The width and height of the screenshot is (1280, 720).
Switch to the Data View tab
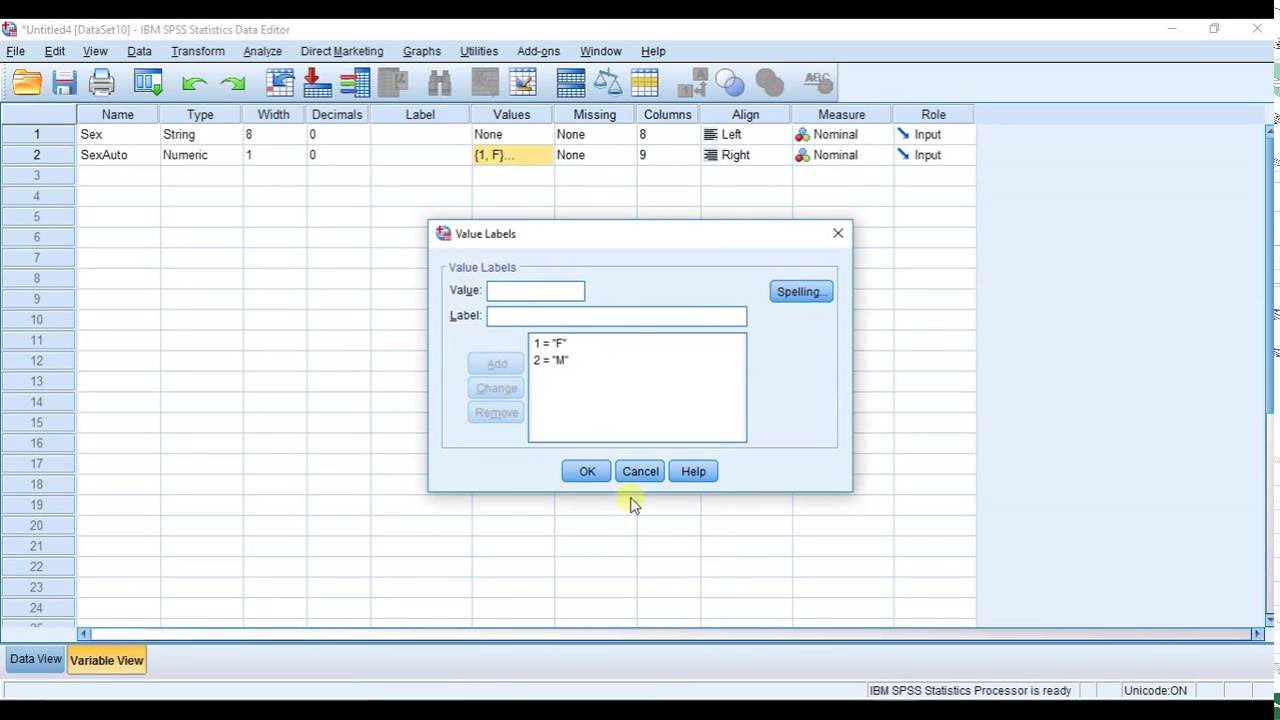(x=36, y=659)
